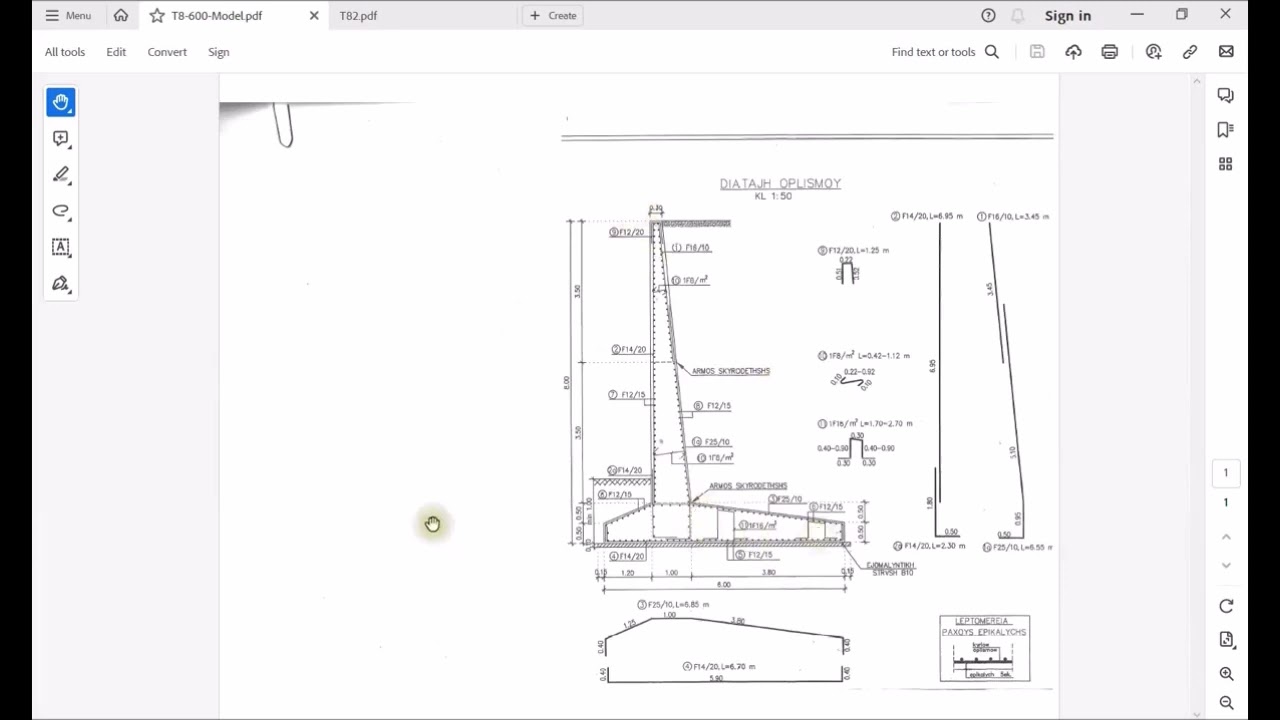Rotate the page with rotate icon
1280x720 pixels.
[x=1226, y=606]
